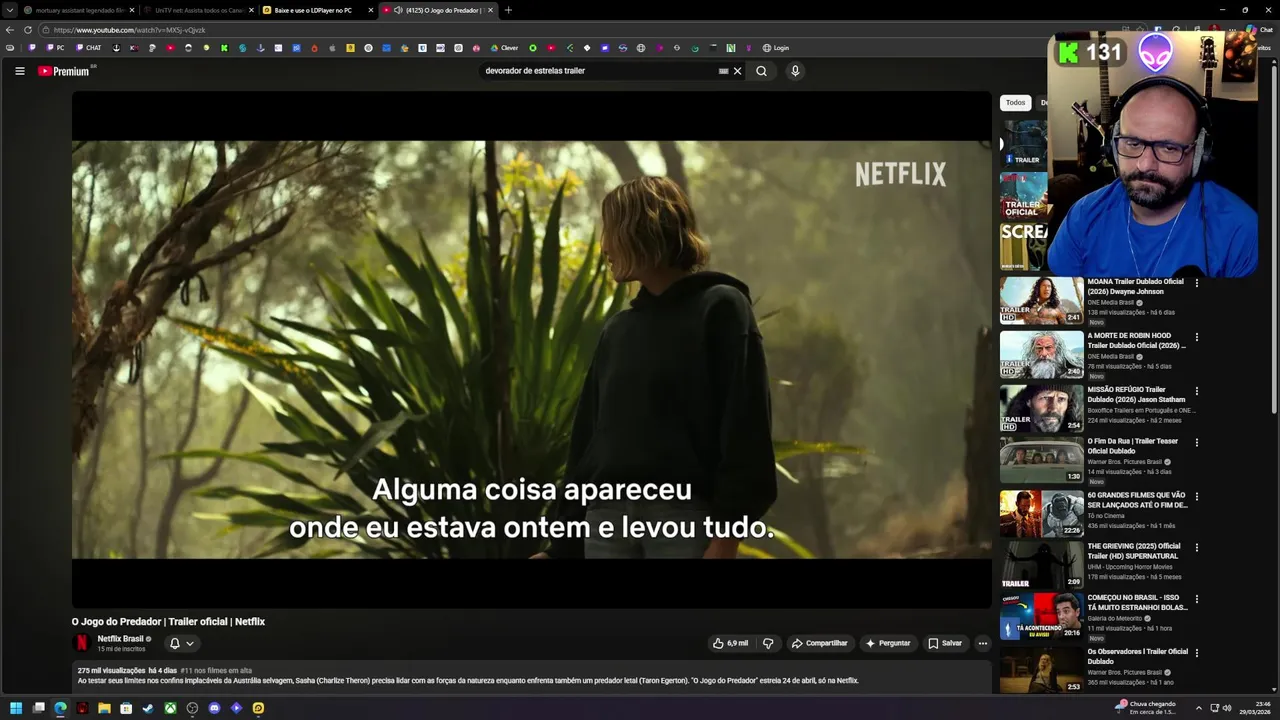Open the Windows Start menu
This screenshot has height=720, width=1280.
[16, 708]
